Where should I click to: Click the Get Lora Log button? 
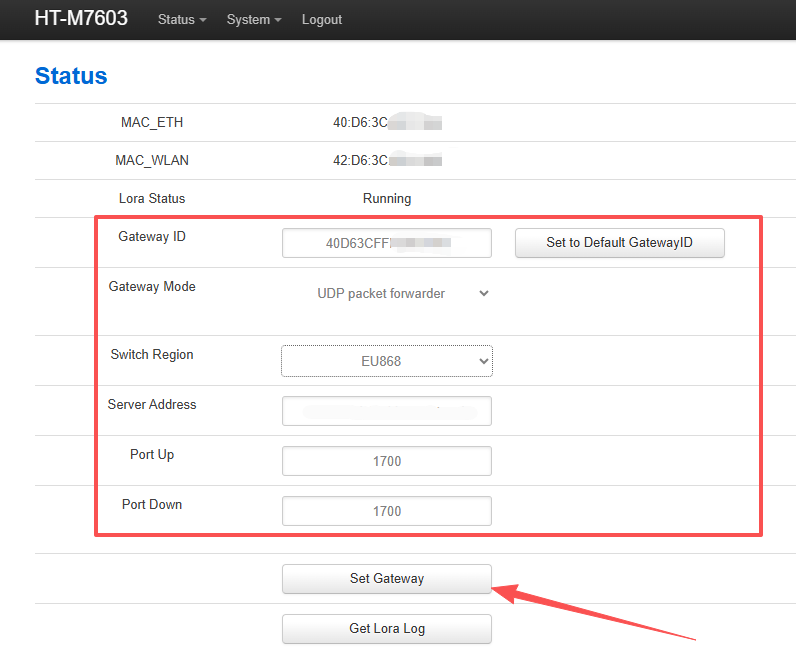click(x=386, y=629)
